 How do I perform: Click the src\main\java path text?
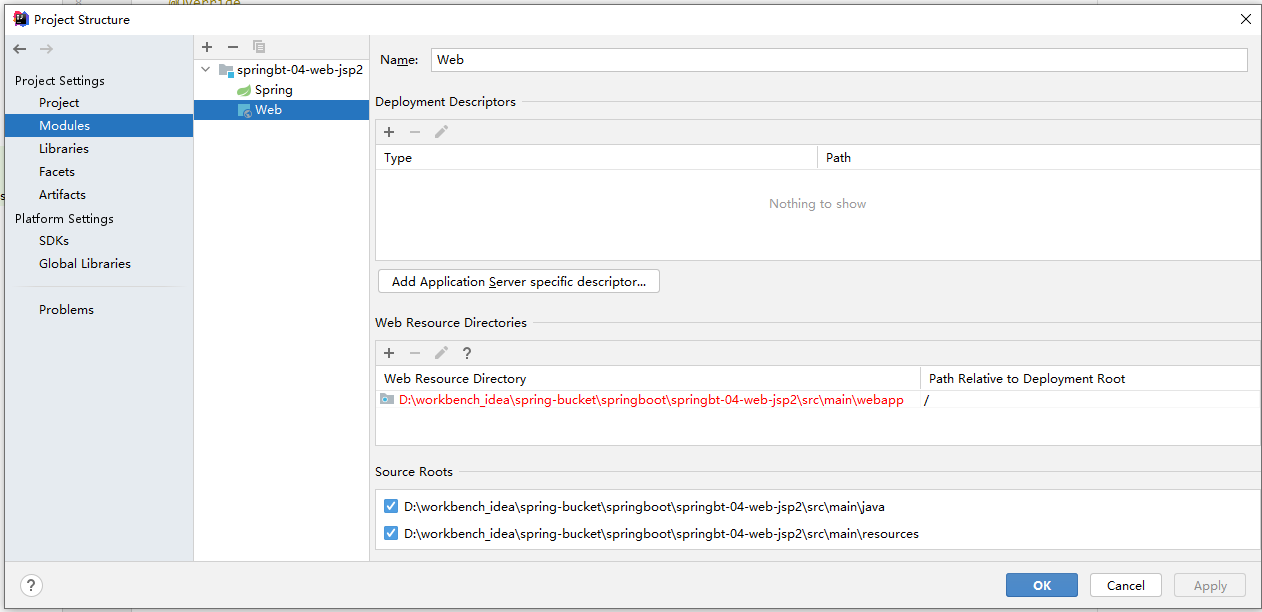644,507
